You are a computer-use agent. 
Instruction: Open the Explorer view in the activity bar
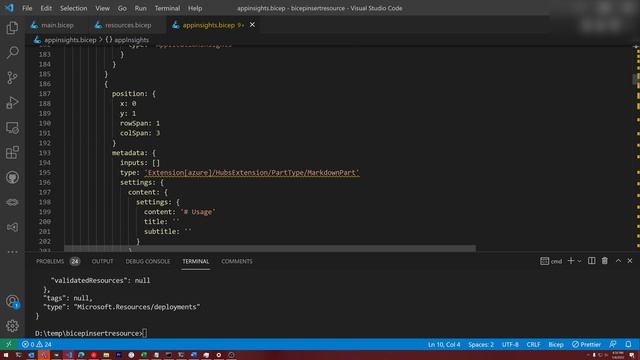(x=12, y=28)
